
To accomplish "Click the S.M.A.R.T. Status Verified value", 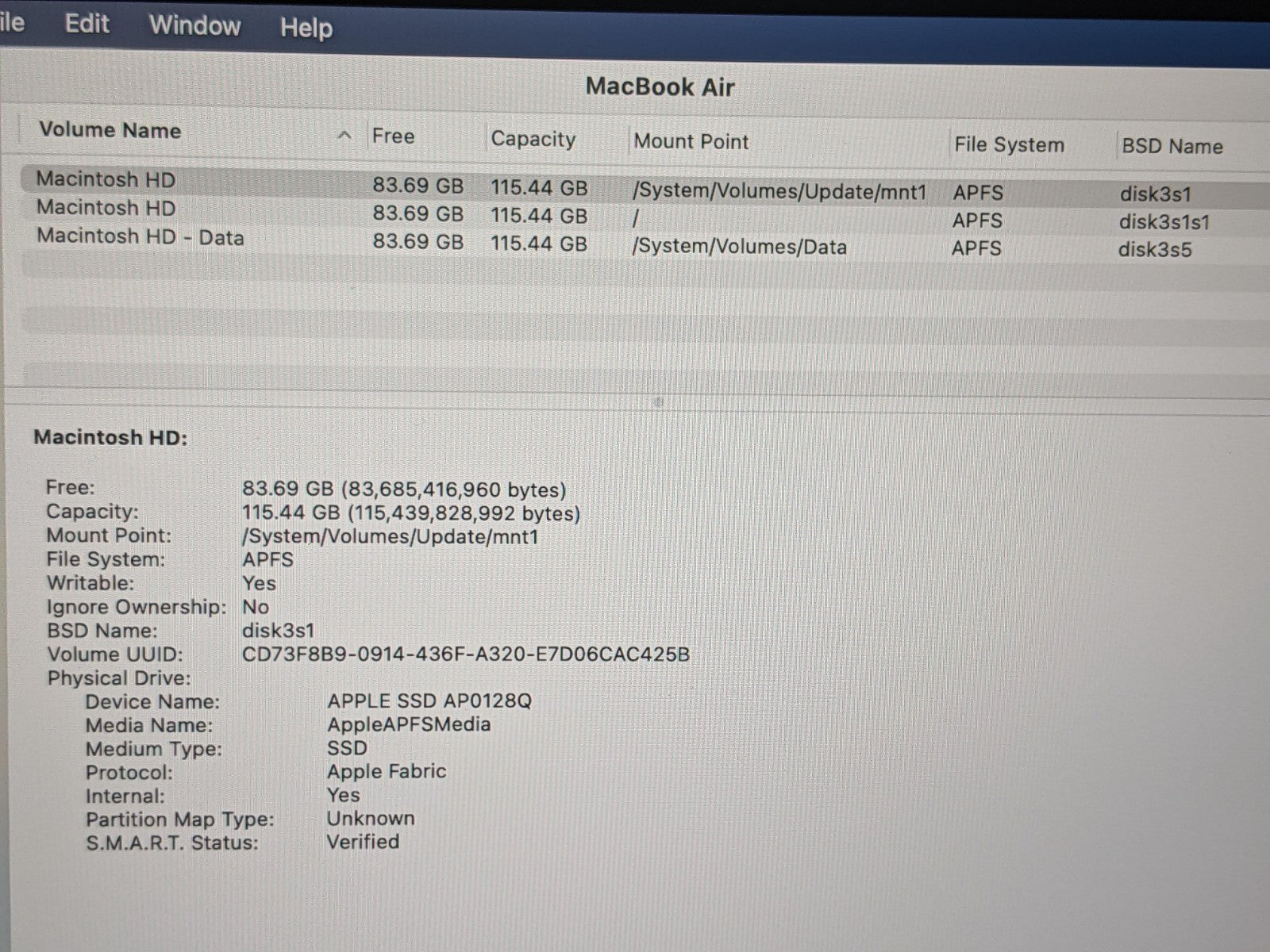I will 363,842.
